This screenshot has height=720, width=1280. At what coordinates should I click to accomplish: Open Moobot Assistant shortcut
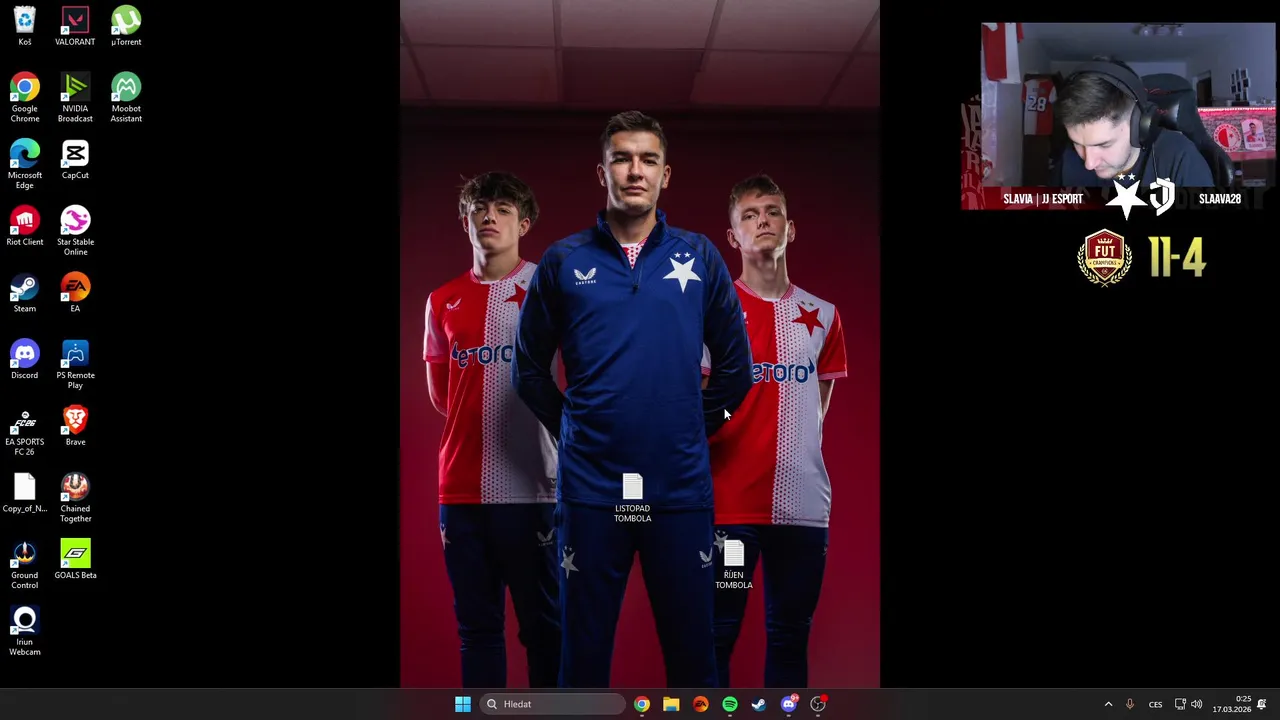[x=126, y=98]
